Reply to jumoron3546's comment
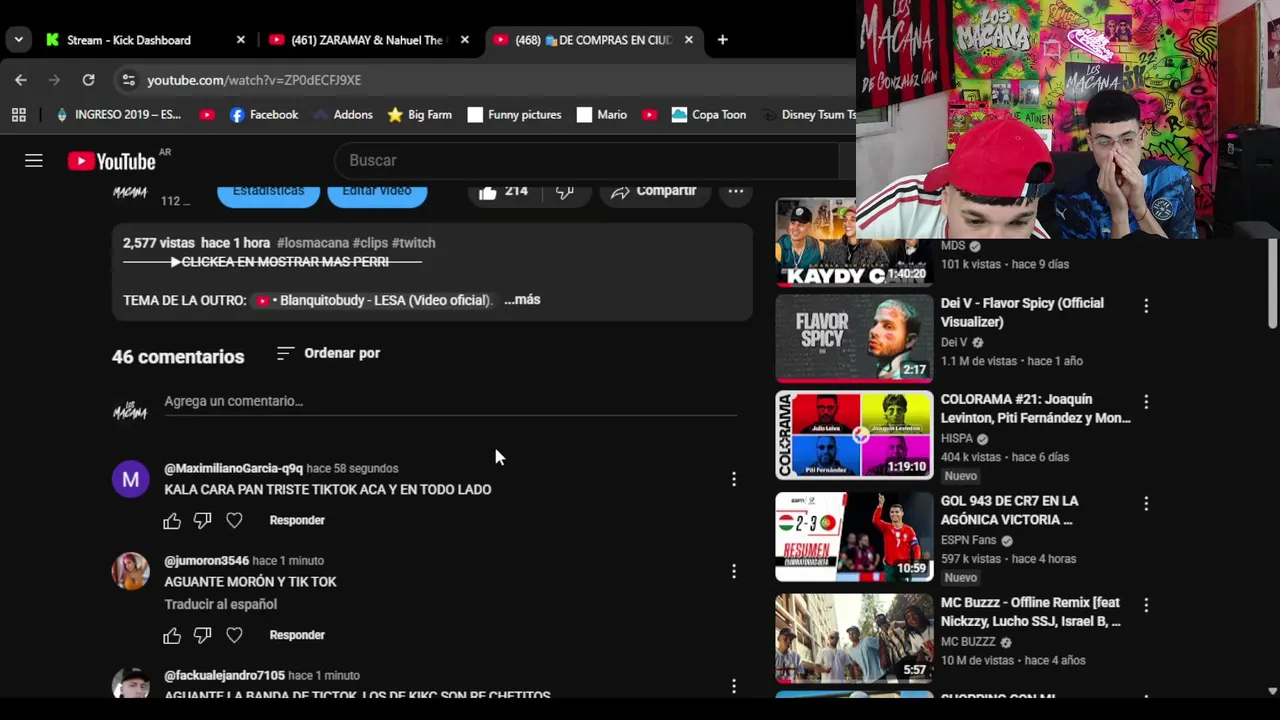Screen dimensions: 1280x720 click(x=297, y=635)
